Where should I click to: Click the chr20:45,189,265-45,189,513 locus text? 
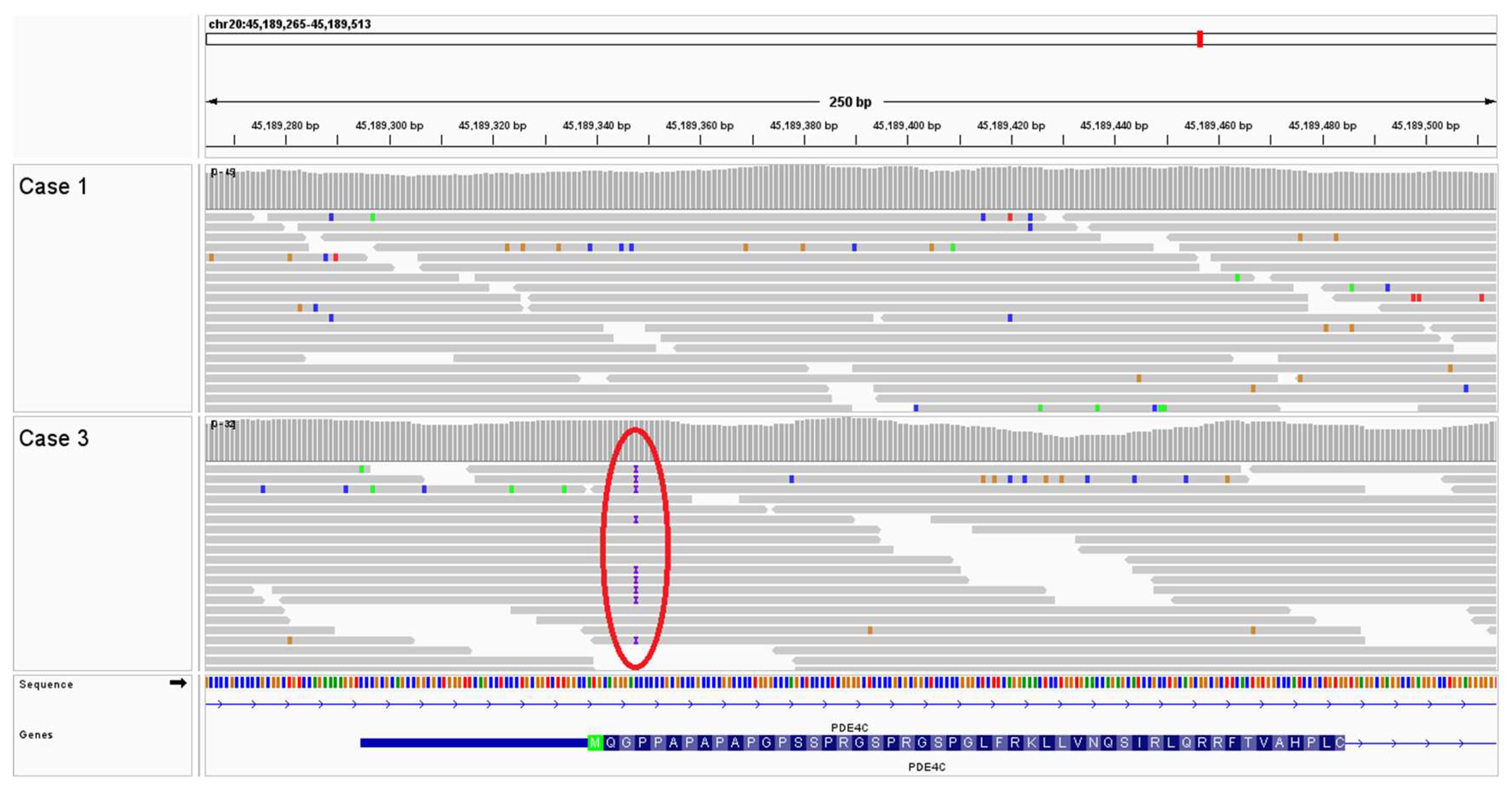click(x=289, y=24)
